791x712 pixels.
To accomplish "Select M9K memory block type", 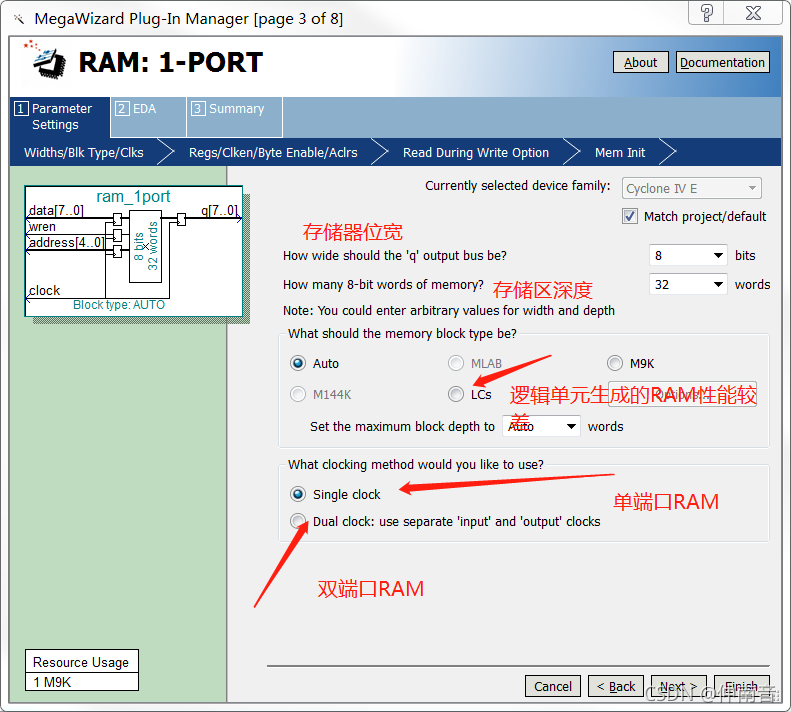I will [614, 363].
